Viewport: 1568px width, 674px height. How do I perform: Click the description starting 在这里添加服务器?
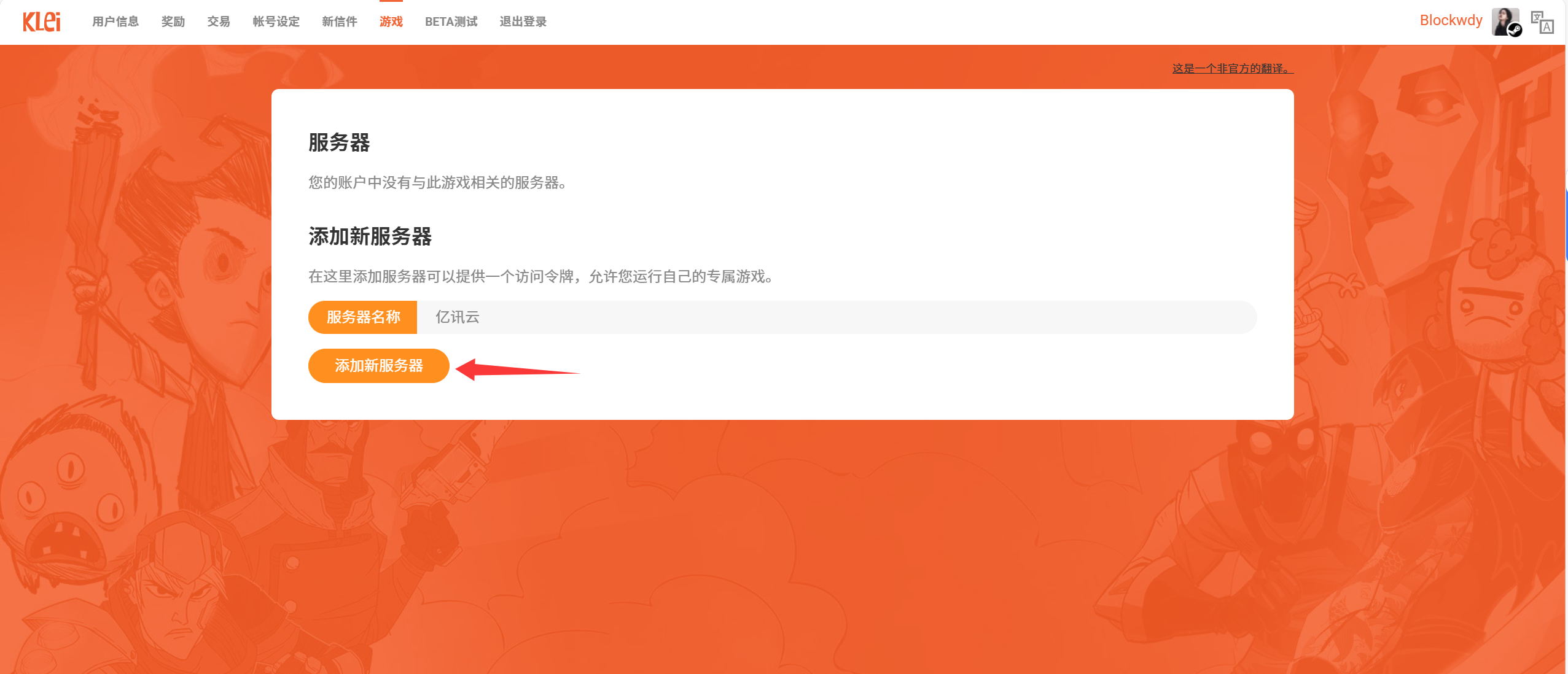tap(540, 276)
